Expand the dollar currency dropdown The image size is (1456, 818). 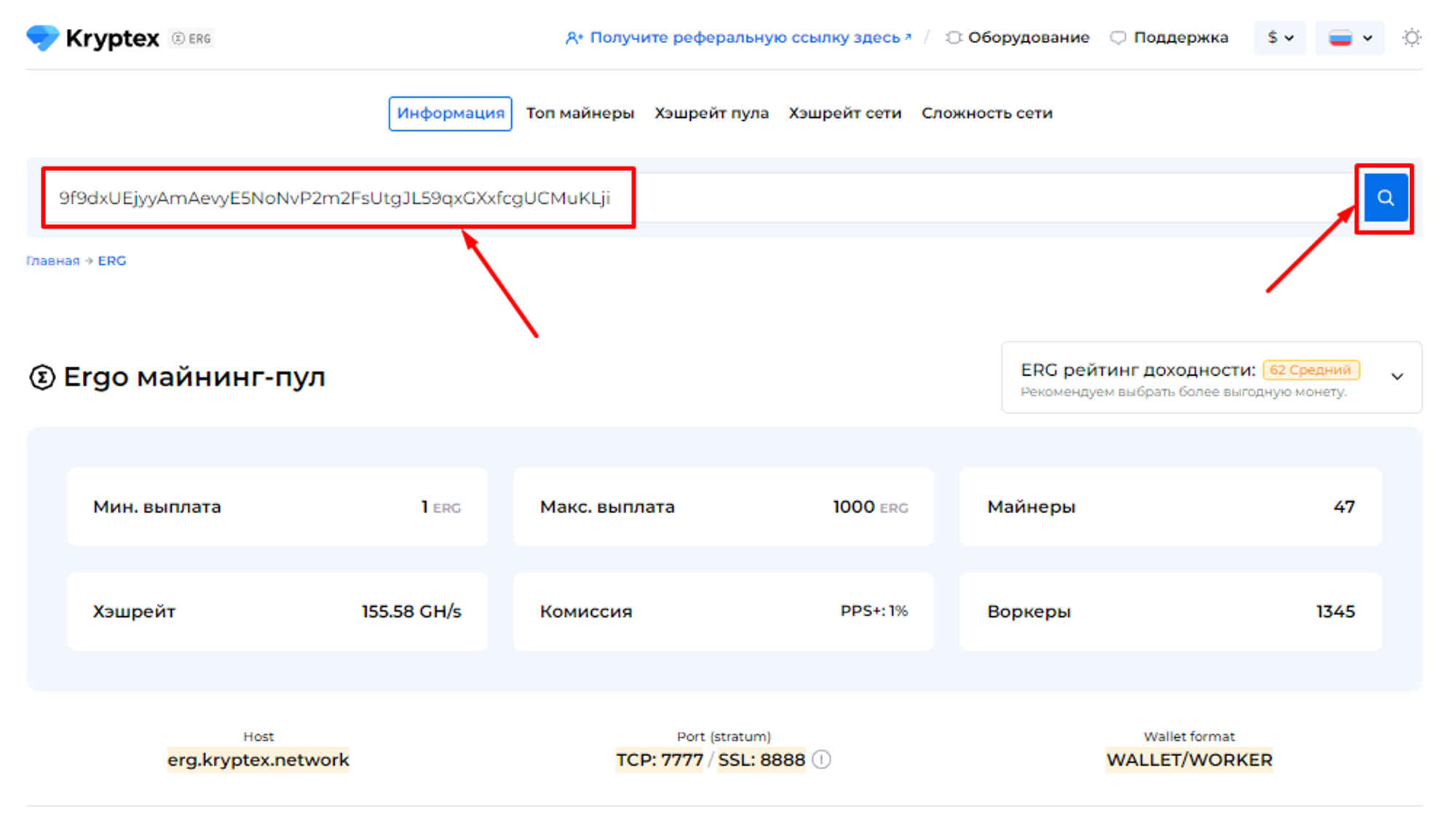(x=1280, y=38)
